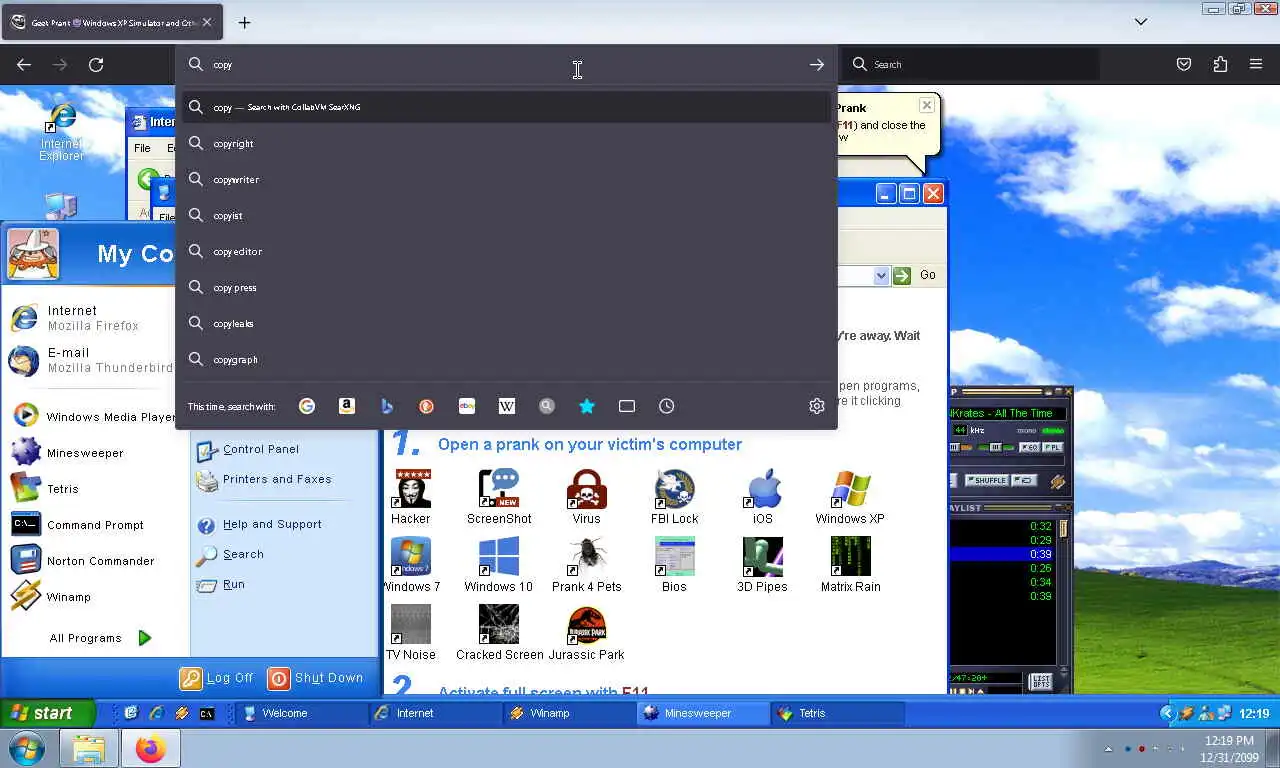This screenshot has width=1280, height=768.
Task: Open the File menu in Internet window
Action: tap(142, 148)
